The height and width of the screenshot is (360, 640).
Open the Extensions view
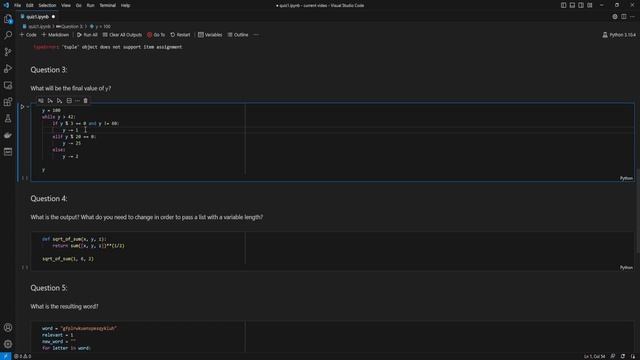coord(8,102)
